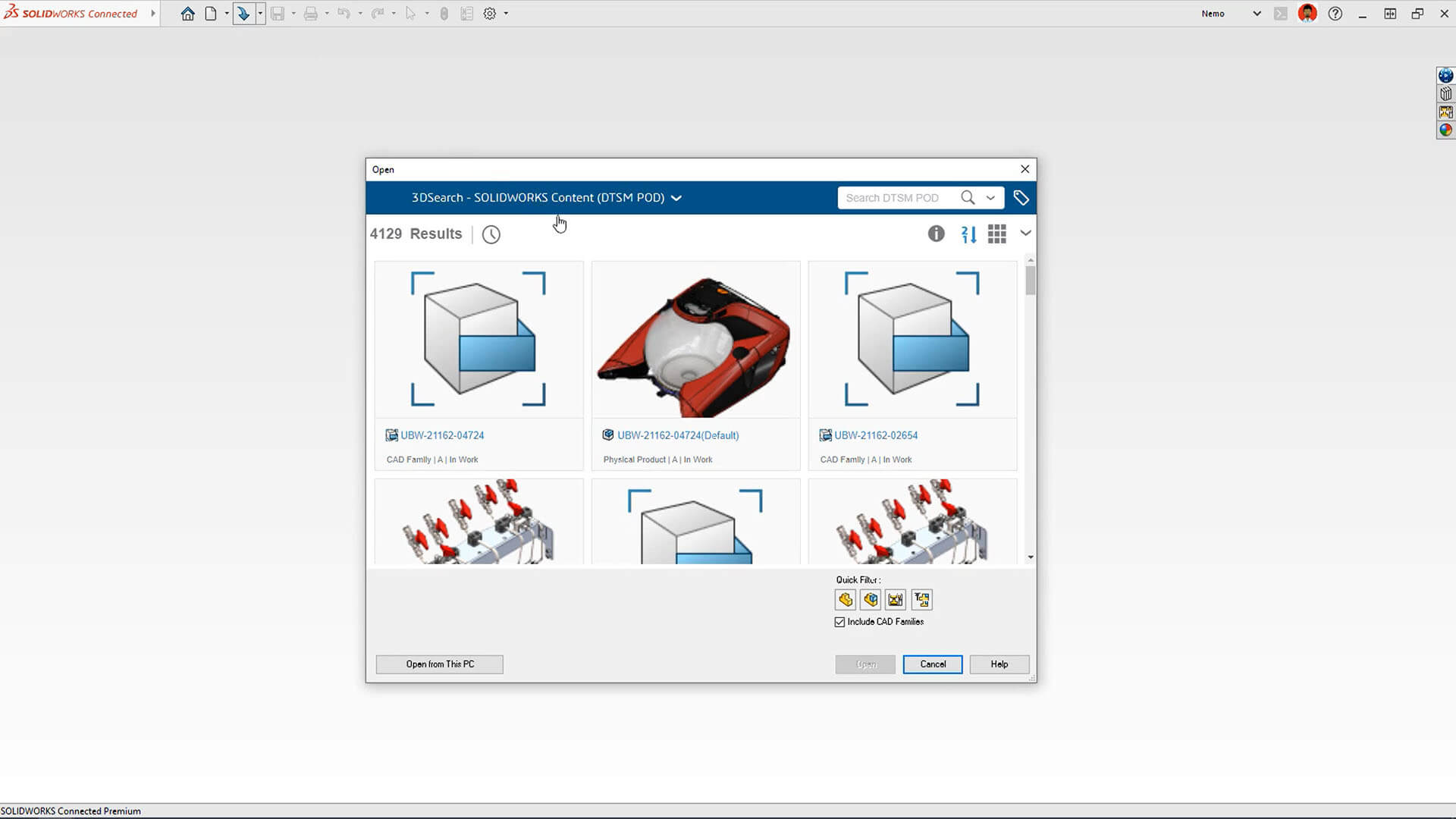The height and width of the screenshot is (819, 1456).
Task: Open the search options chevron in search box
Action: 990,198
